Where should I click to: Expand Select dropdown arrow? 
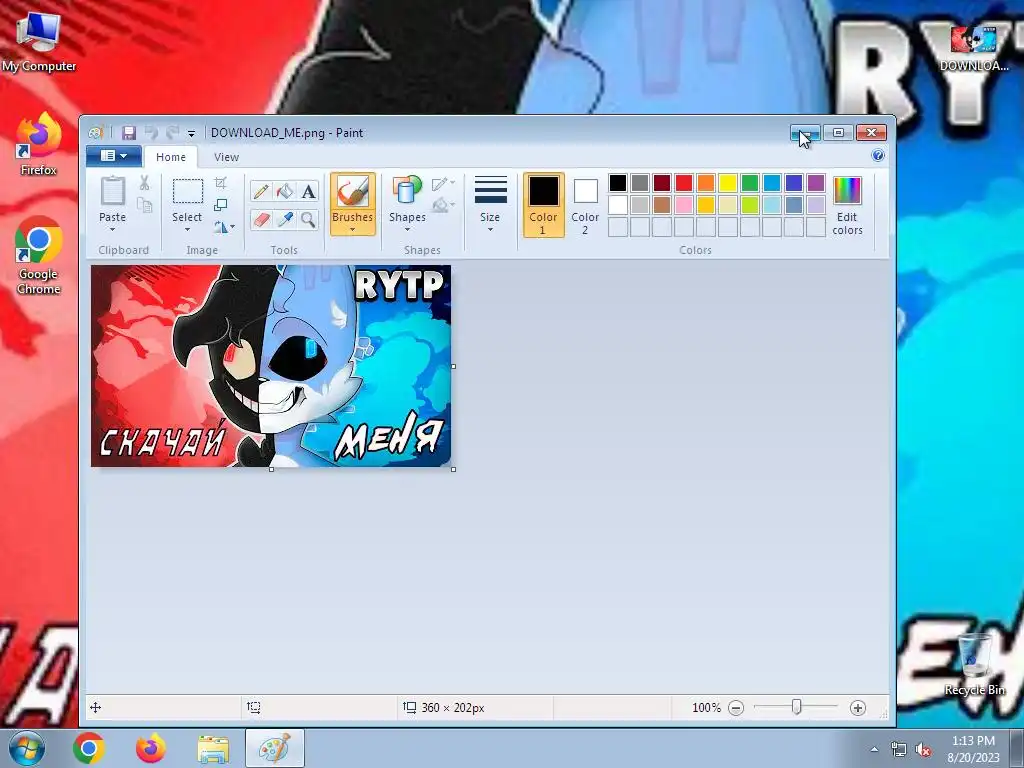pyautogui.click(x=187, y=229)
